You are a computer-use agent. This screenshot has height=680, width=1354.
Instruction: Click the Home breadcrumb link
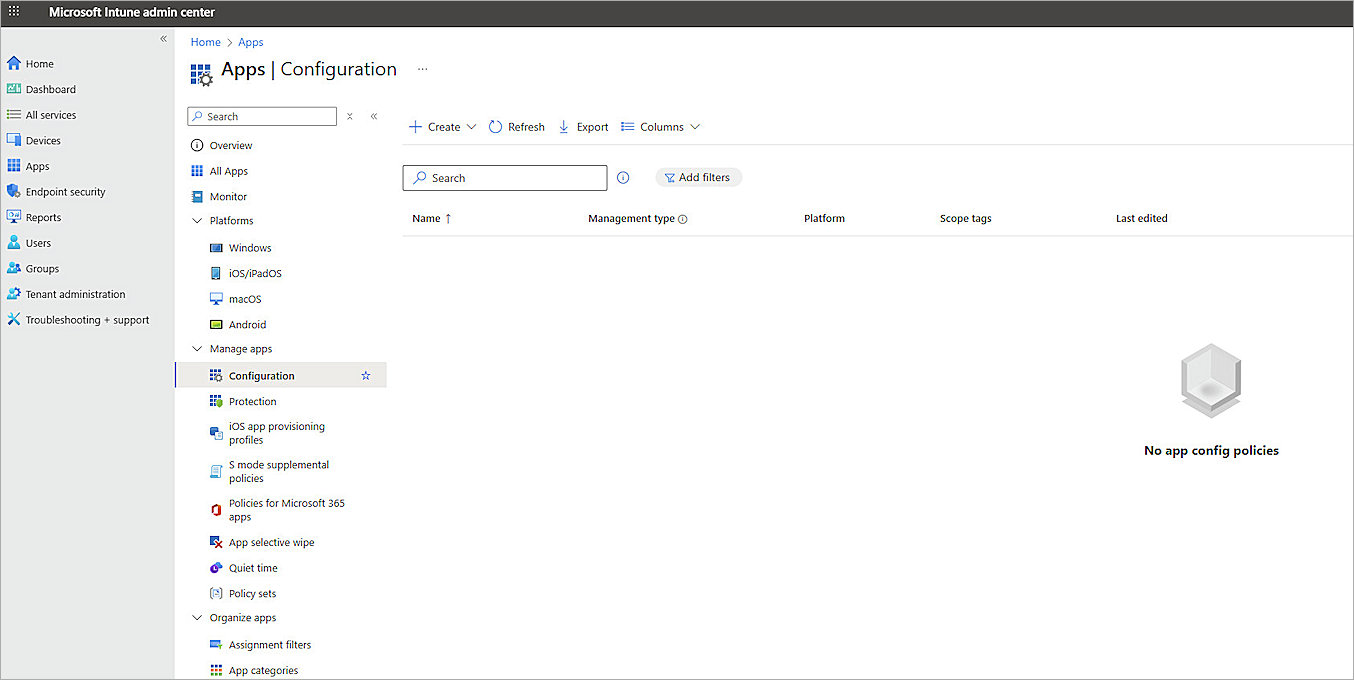pos(206,42)
